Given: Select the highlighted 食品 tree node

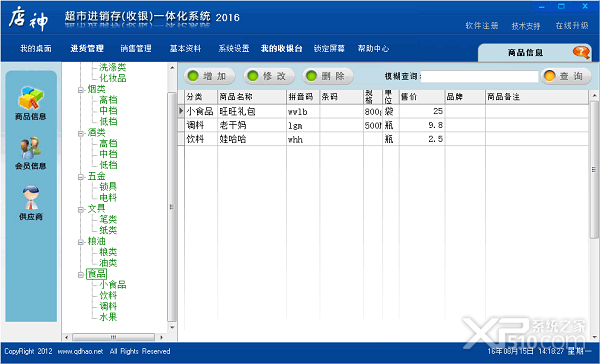Looking at the screenshot, I should click(96, 274).
